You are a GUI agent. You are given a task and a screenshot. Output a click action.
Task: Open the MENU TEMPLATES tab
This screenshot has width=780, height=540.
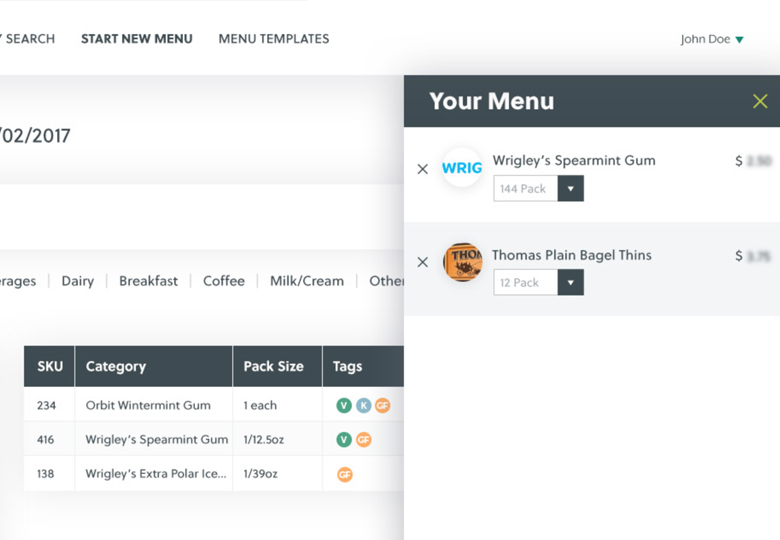274,39
